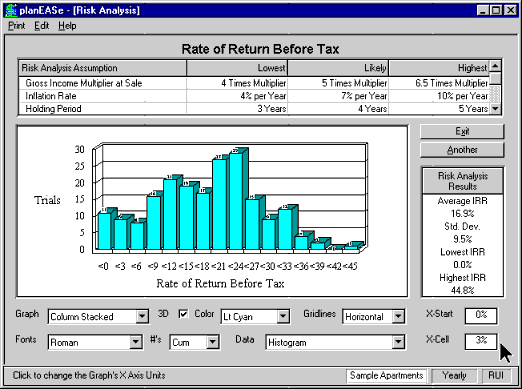Click the Another button to rerun analysis

tap(462, 150)
